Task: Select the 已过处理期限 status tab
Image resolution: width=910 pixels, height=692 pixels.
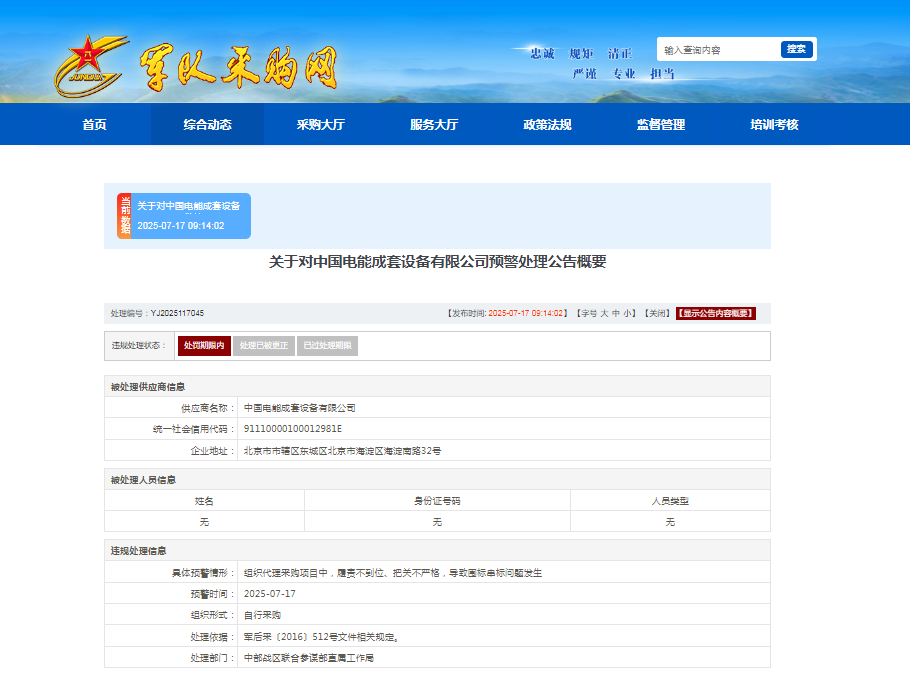Action: pyautogui.click(x=327, y=346)
